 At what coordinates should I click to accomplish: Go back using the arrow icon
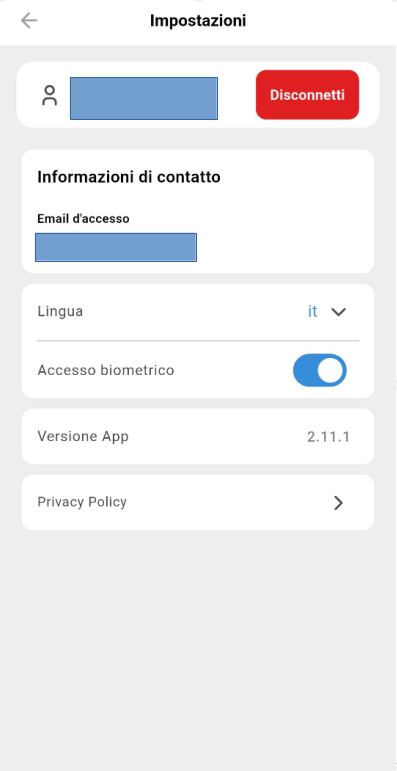29,20
